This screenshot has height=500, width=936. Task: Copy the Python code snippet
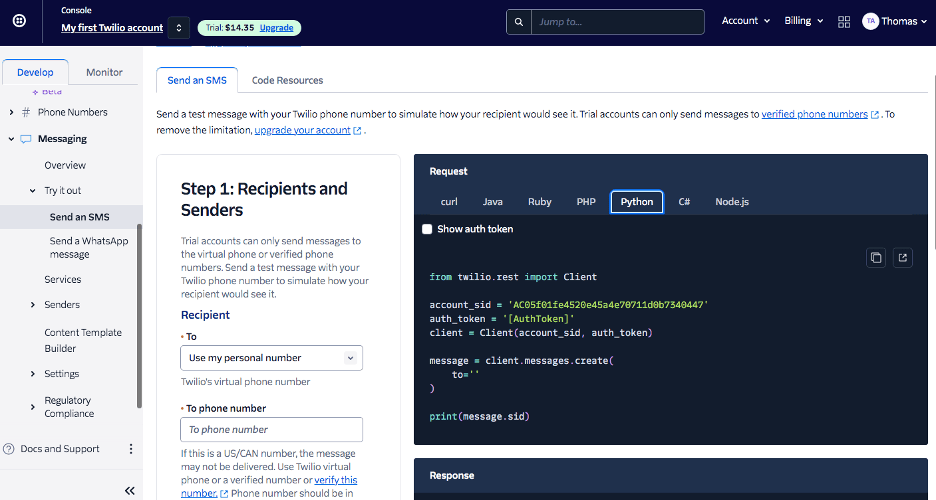(x=876, y=258)
